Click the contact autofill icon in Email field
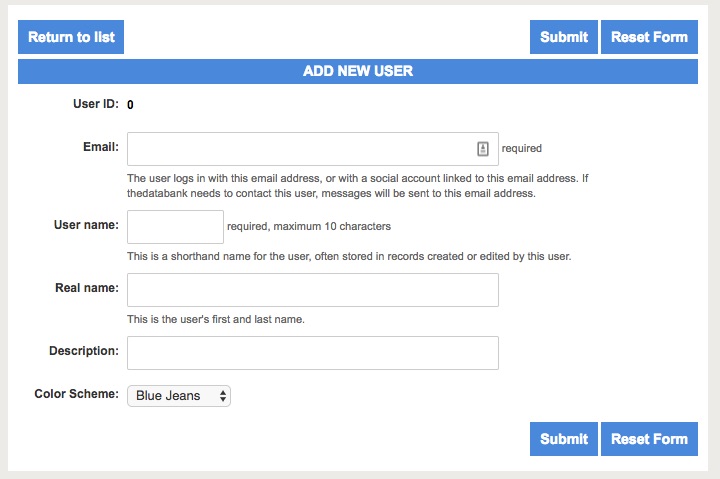The image size is (720, 479). click(483, 149)
